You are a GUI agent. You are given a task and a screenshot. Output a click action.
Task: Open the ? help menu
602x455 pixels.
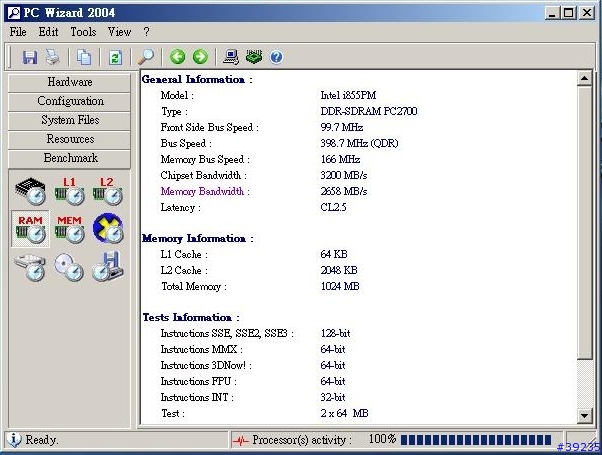146,32
